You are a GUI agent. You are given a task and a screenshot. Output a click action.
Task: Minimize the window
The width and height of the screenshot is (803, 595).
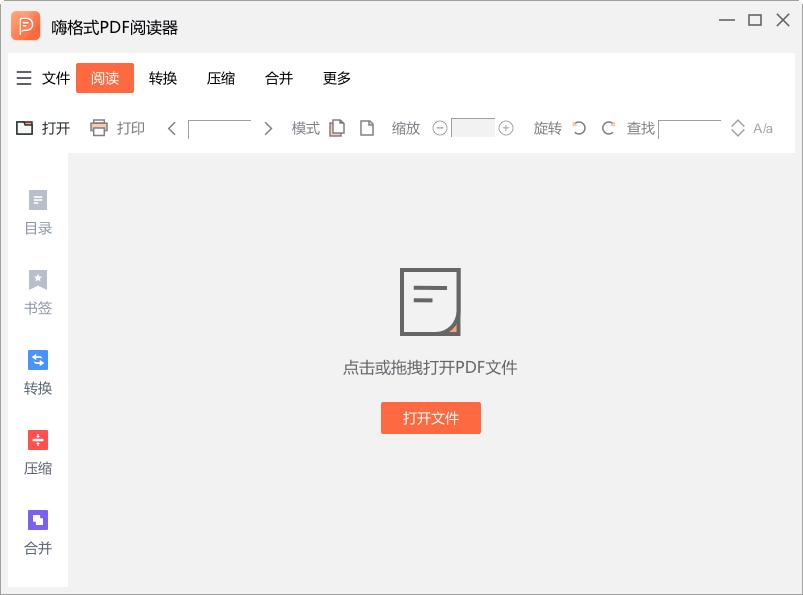tap(727, 20)
